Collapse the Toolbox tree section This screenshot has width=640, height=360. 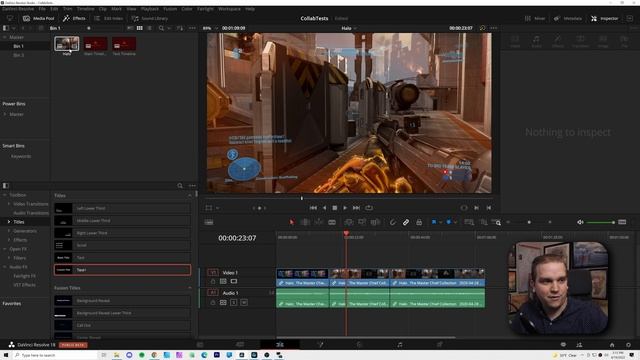pos(5,195)
